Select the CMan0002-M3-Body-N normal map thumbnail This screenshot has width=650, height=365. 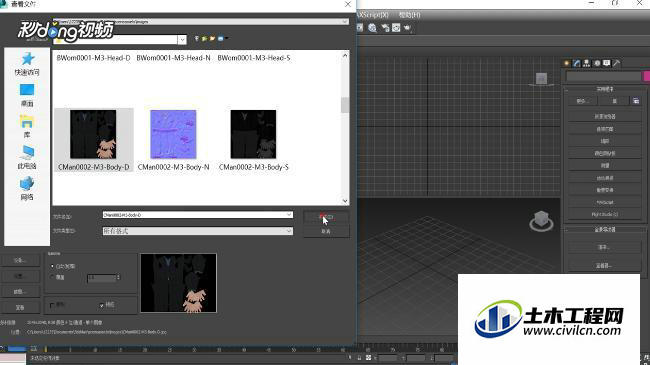point(173,134)
